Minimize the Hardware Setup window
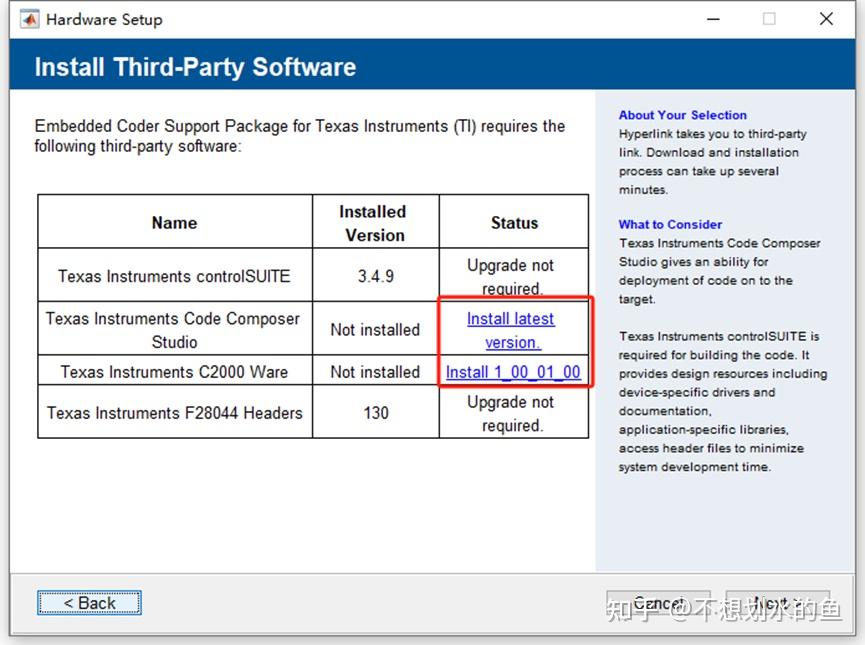Viewport: 865px width, 645px height. click(713, 19)
